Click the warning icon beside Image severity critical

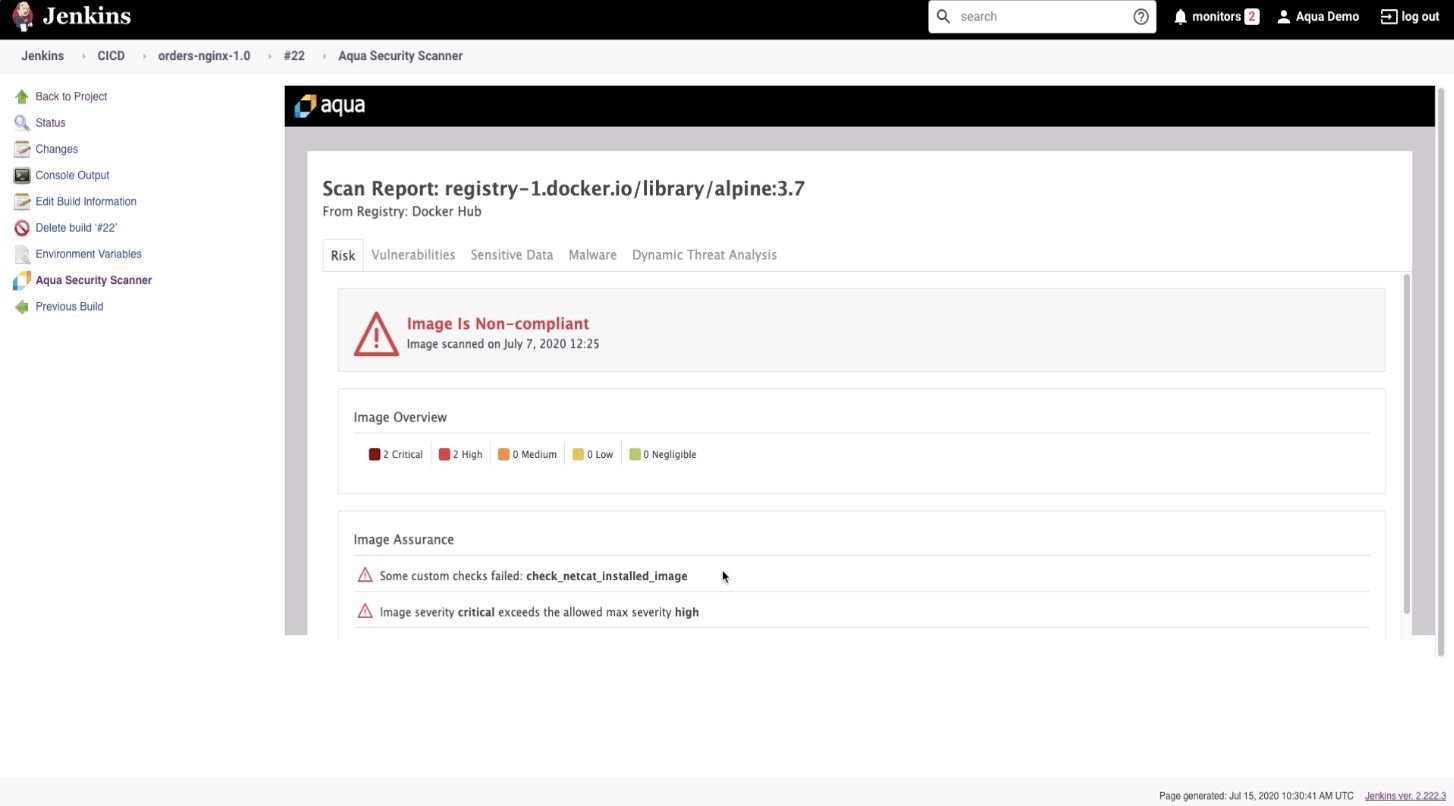point(365,611)
